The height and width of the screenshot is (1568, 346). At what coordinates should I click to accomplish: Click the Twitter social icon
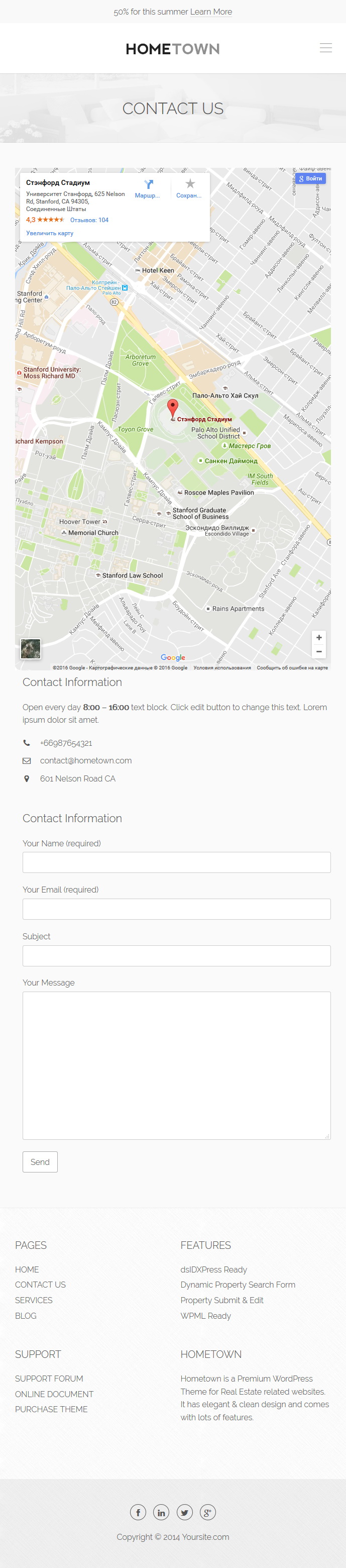184,1512
